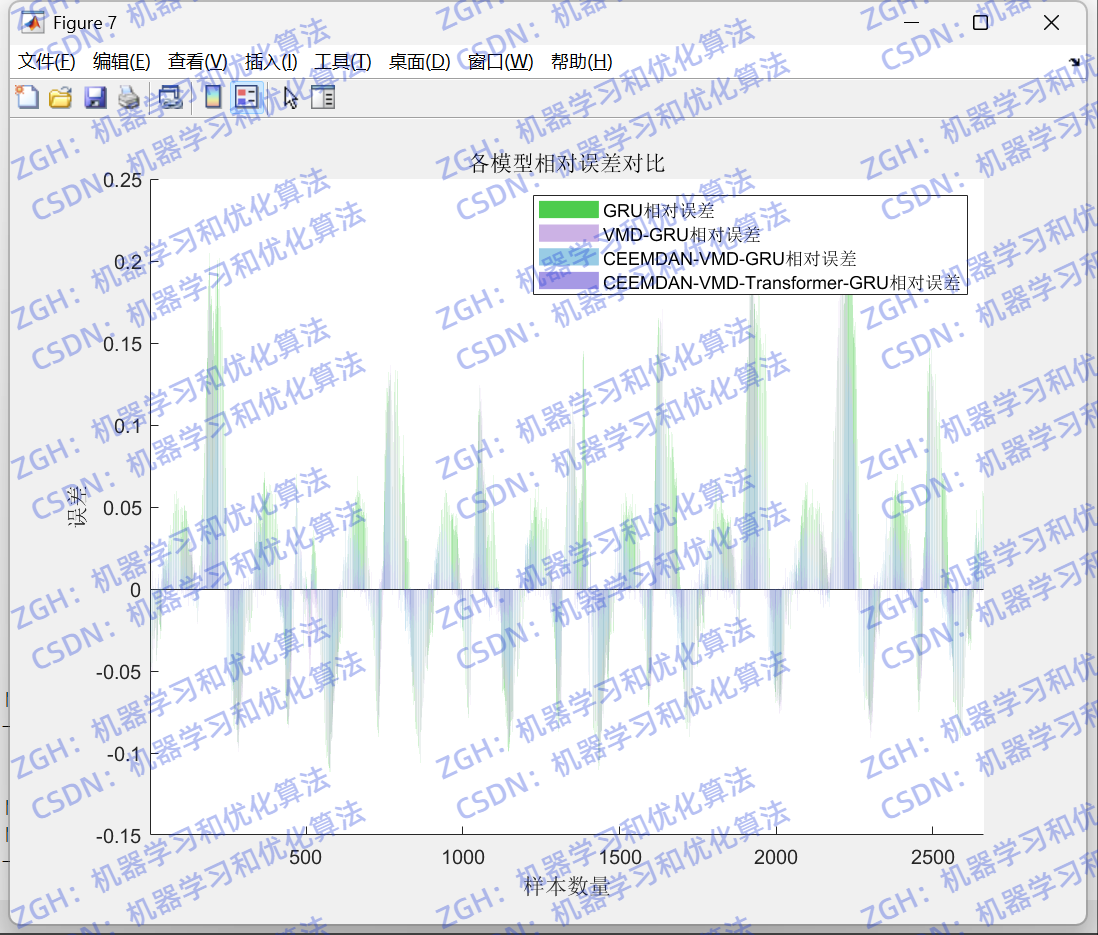The height and width of the screenshot is (935, 1098).
Task: Activate the Edit Plot arrow tool
Action: pos(291,97)
